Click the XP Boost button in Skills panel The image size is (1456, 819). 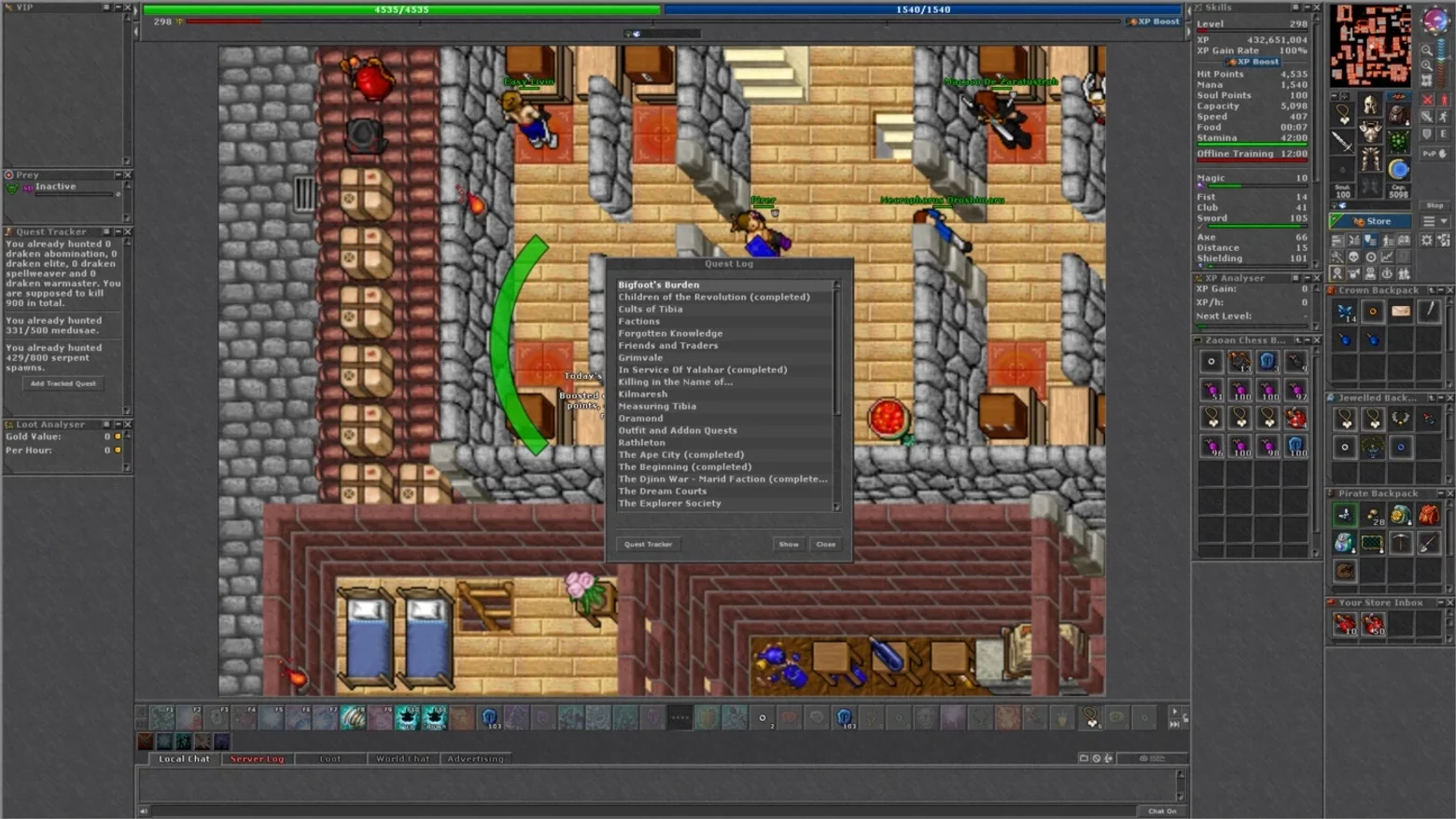pyautogui.click(x=1252, y=62)
